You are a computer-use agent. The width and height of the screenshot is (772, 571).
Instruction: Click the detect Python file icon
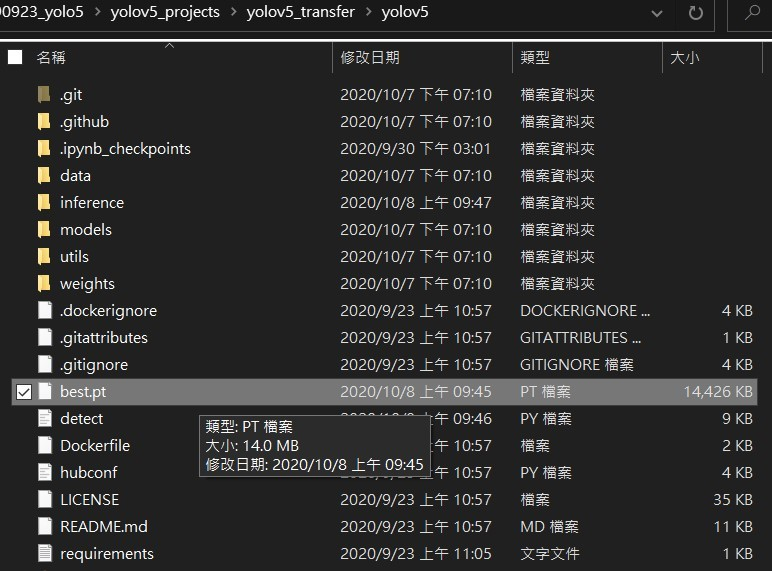[x=45, y=418]
